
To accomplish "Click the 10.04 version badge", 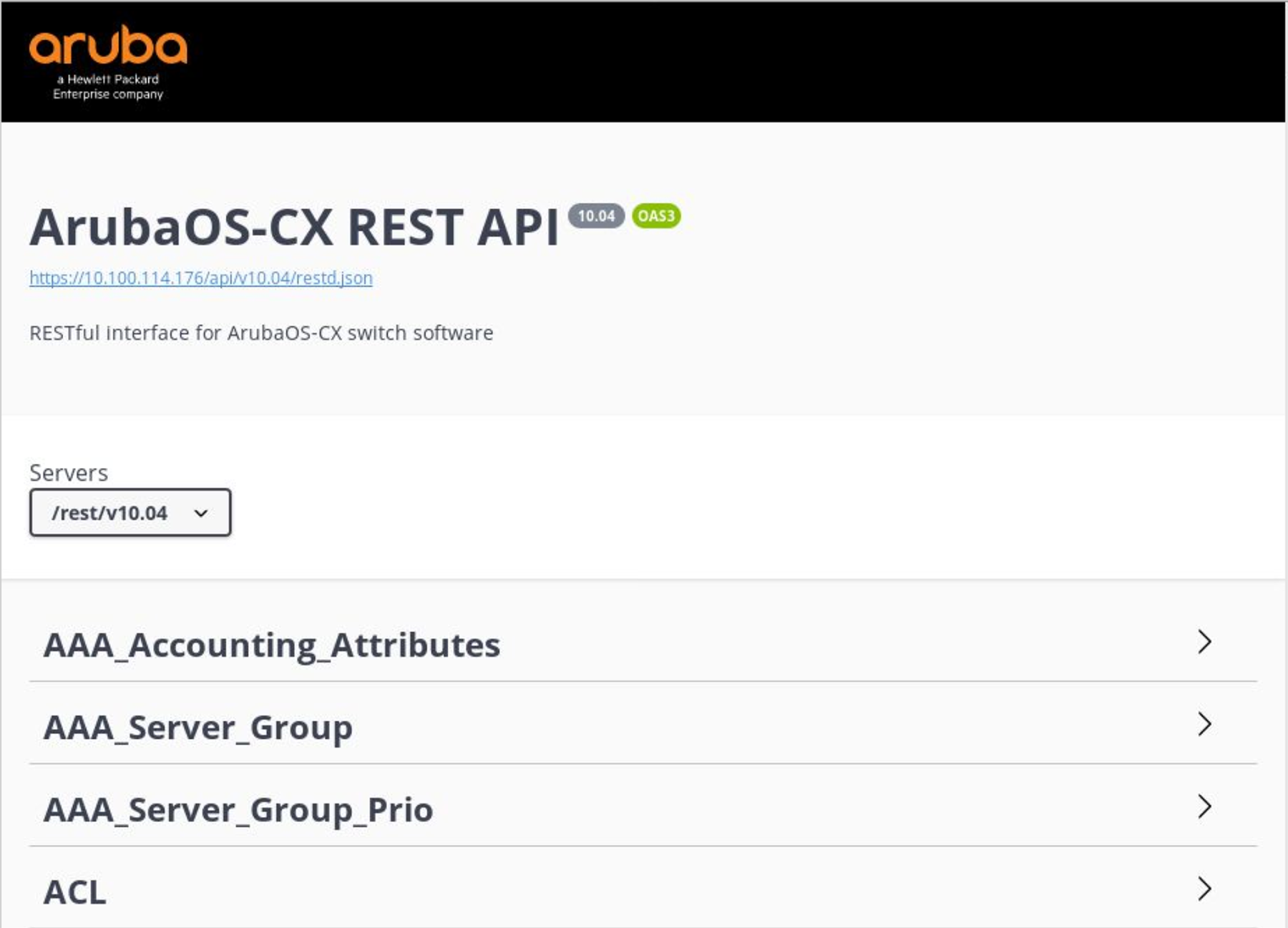I will (596, 216).
